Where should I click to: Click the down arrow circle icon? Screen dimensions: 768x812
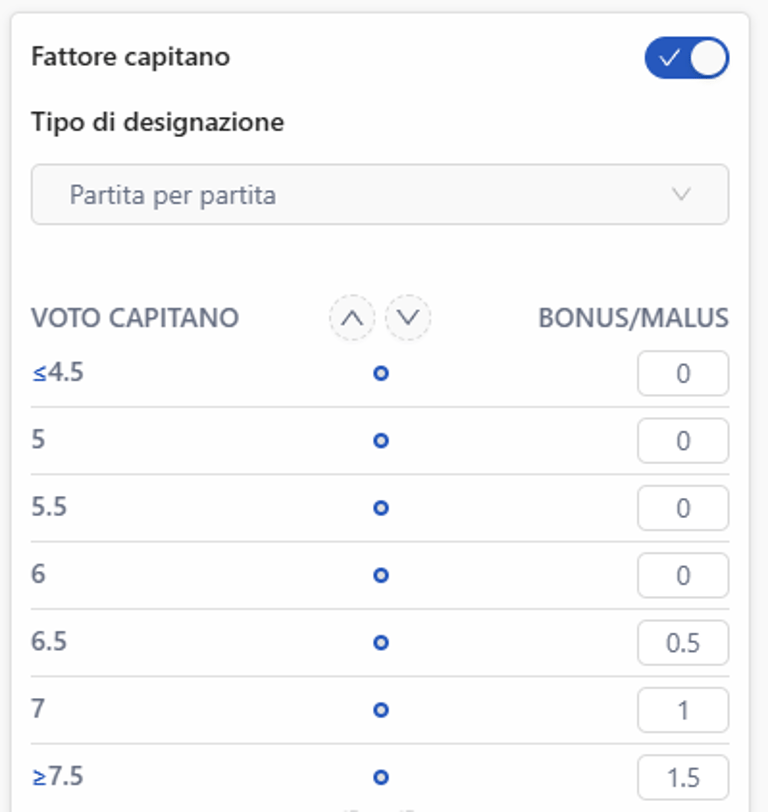pos(408,319)
